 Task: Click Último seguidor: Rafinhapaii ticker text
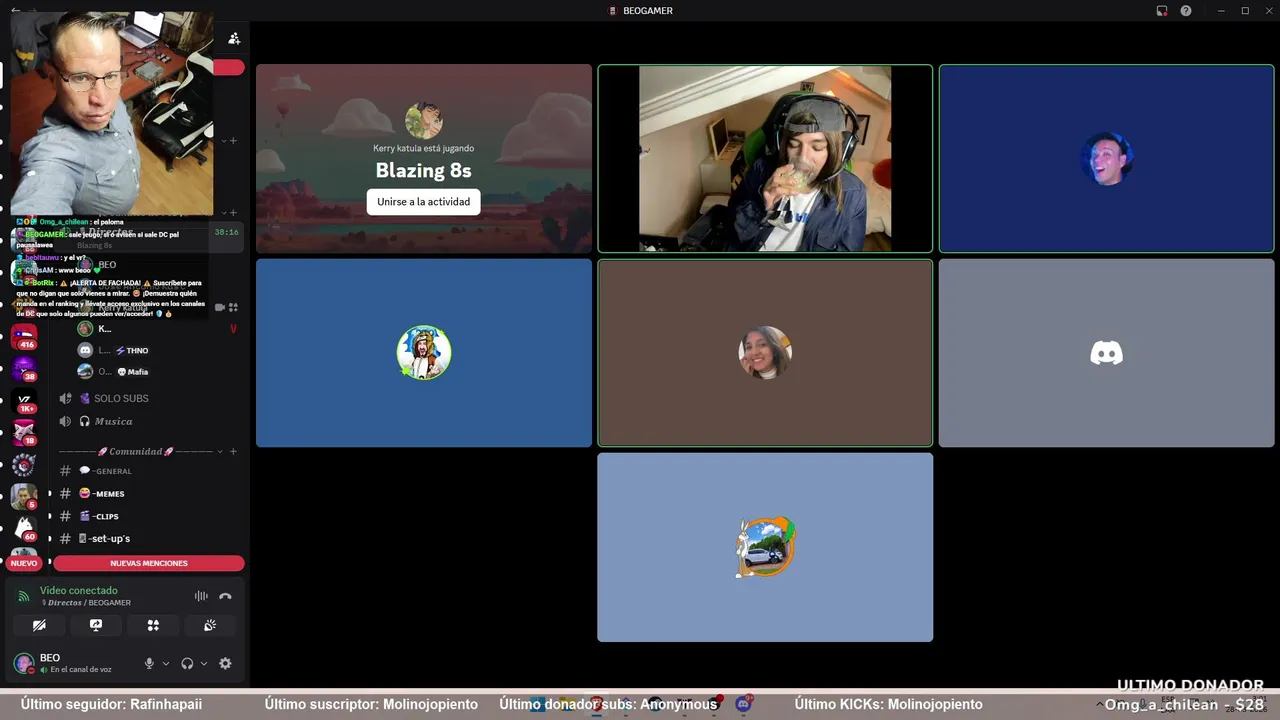111,704
